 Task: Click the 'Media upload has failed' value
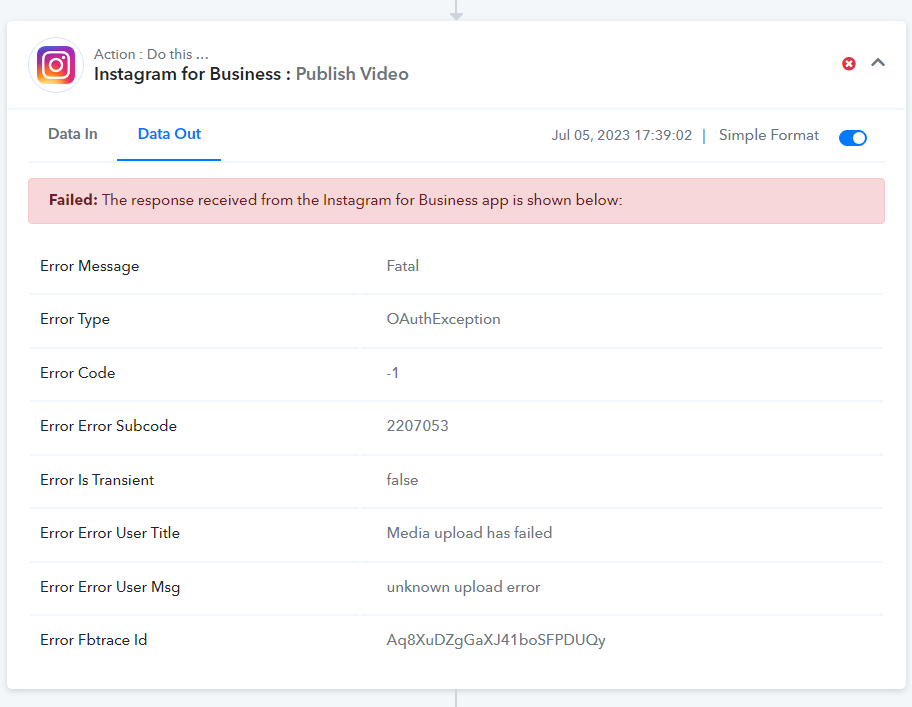click(469, 533)
